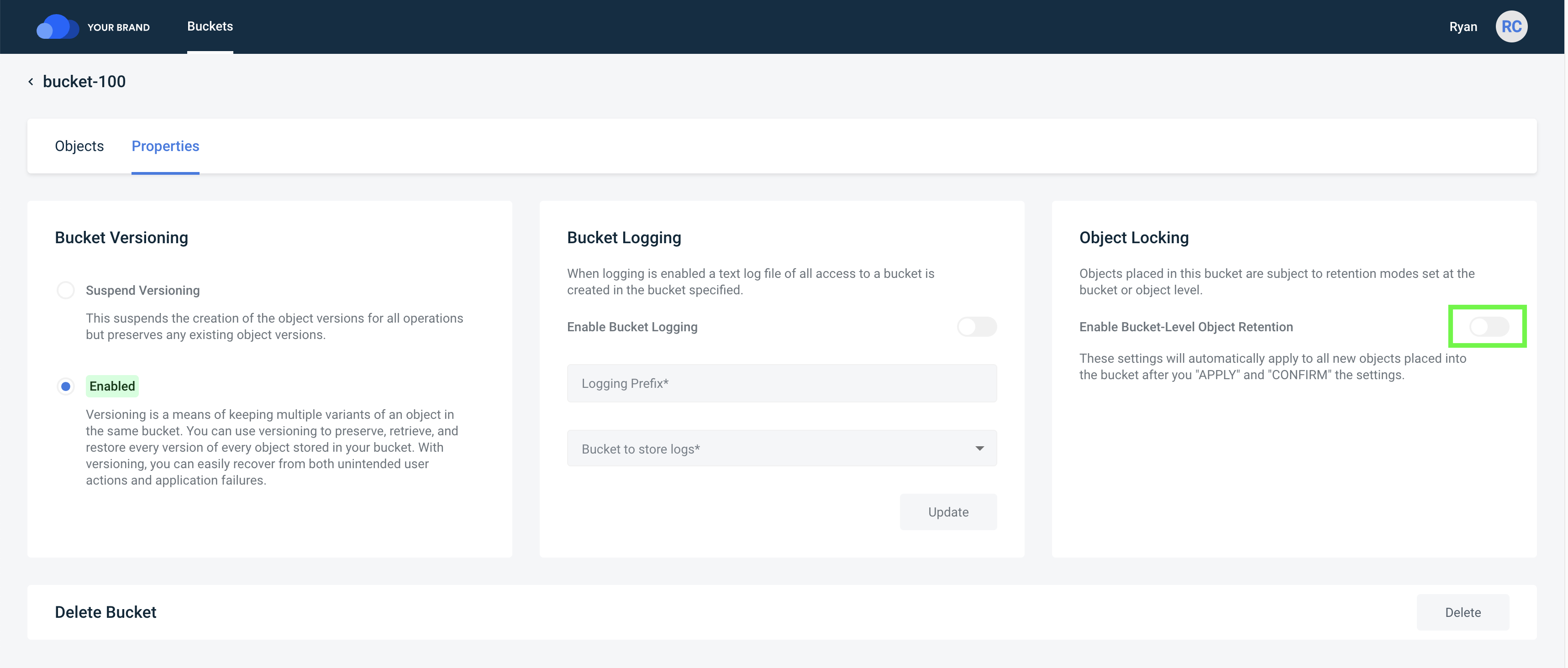Image resolution: width=1568 pixels, height=668 pixels.
Task: Click the bucket-100 title
Action: (84, 82)
